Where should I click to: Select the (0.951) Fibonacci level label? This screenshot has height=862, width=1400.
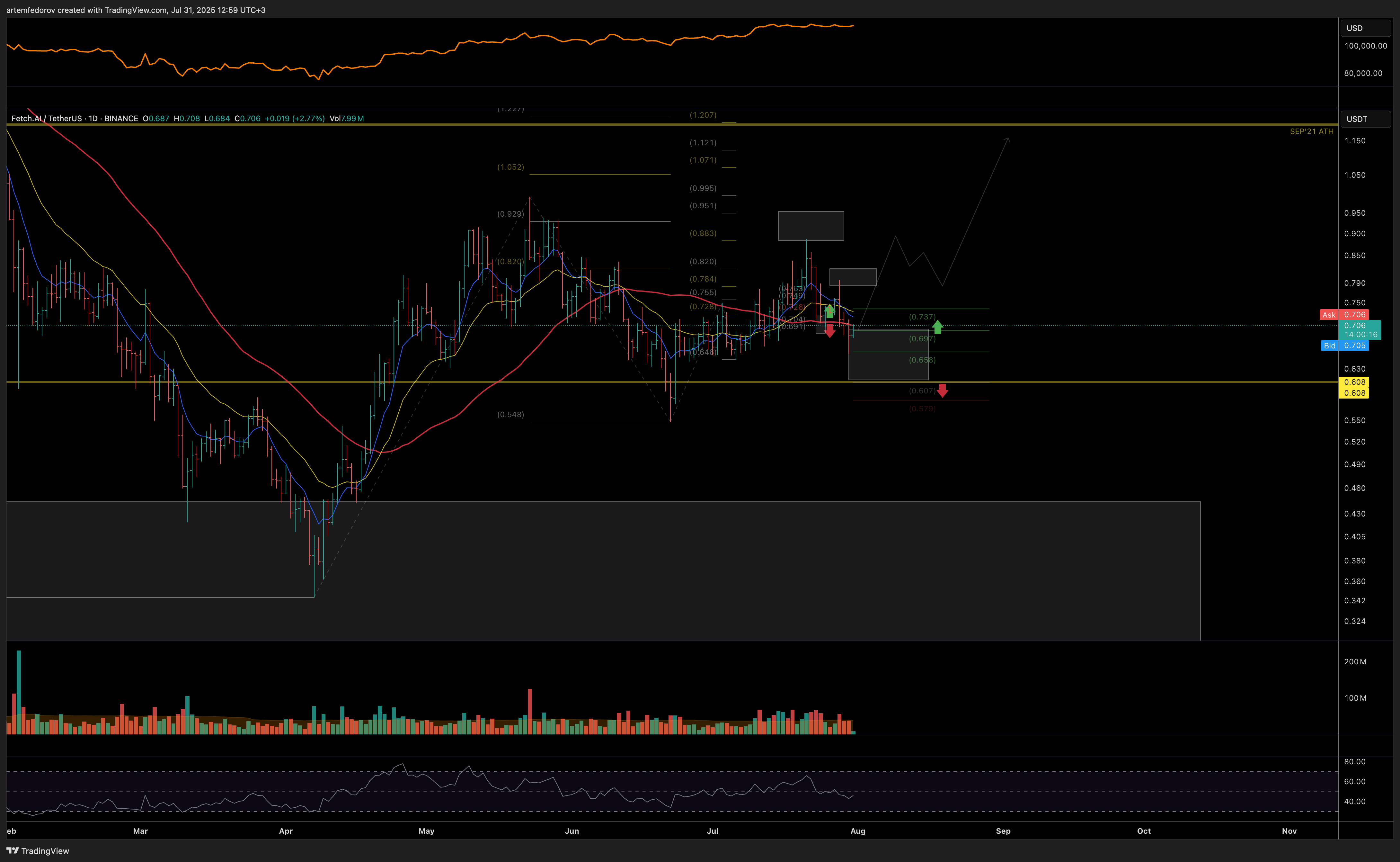point(703,206)
